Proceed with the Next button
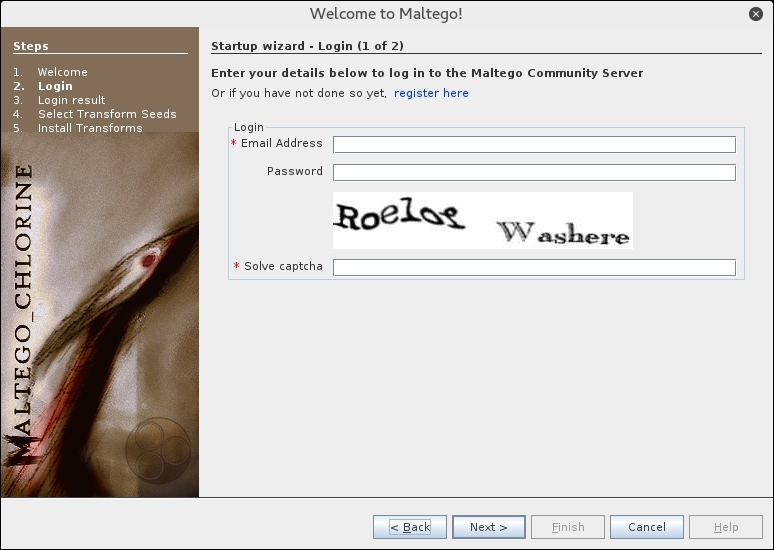This screenshot has width=774, height=550. pyautogui.click(x=489, y=527)
